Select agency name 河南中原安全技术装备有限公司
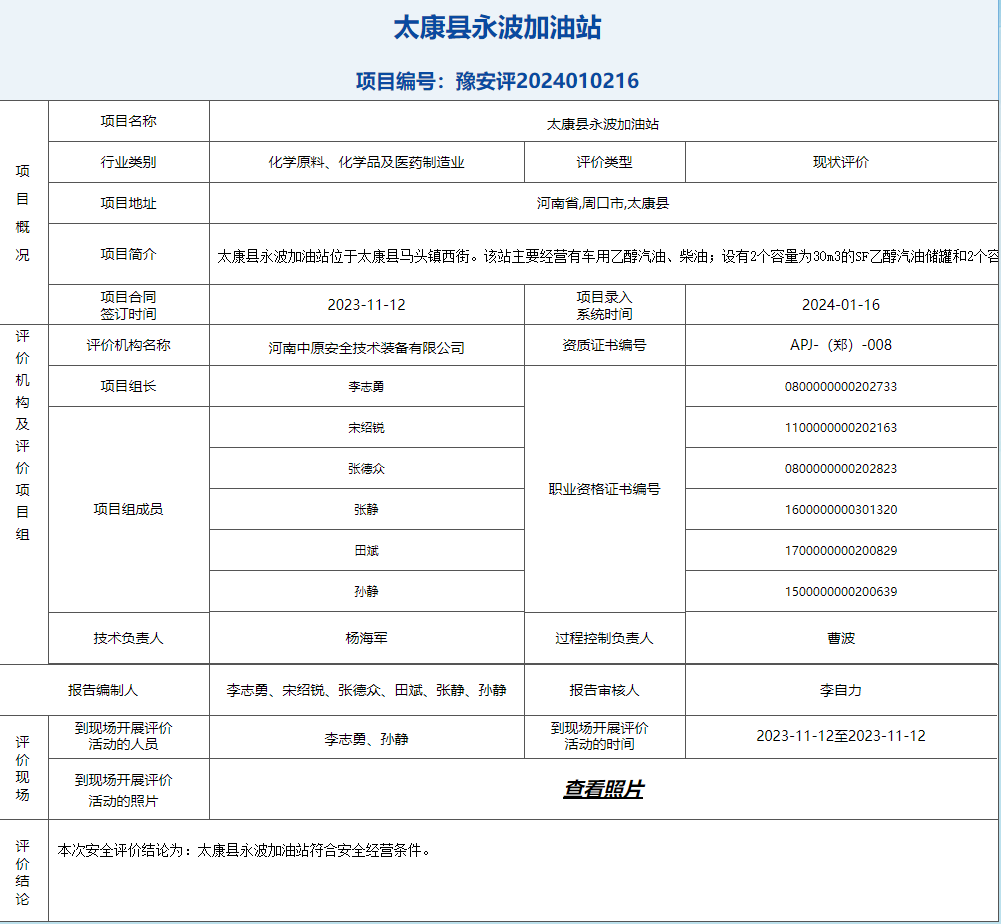The height and width of the screenshot is (924, 1001). pos(366,348)
